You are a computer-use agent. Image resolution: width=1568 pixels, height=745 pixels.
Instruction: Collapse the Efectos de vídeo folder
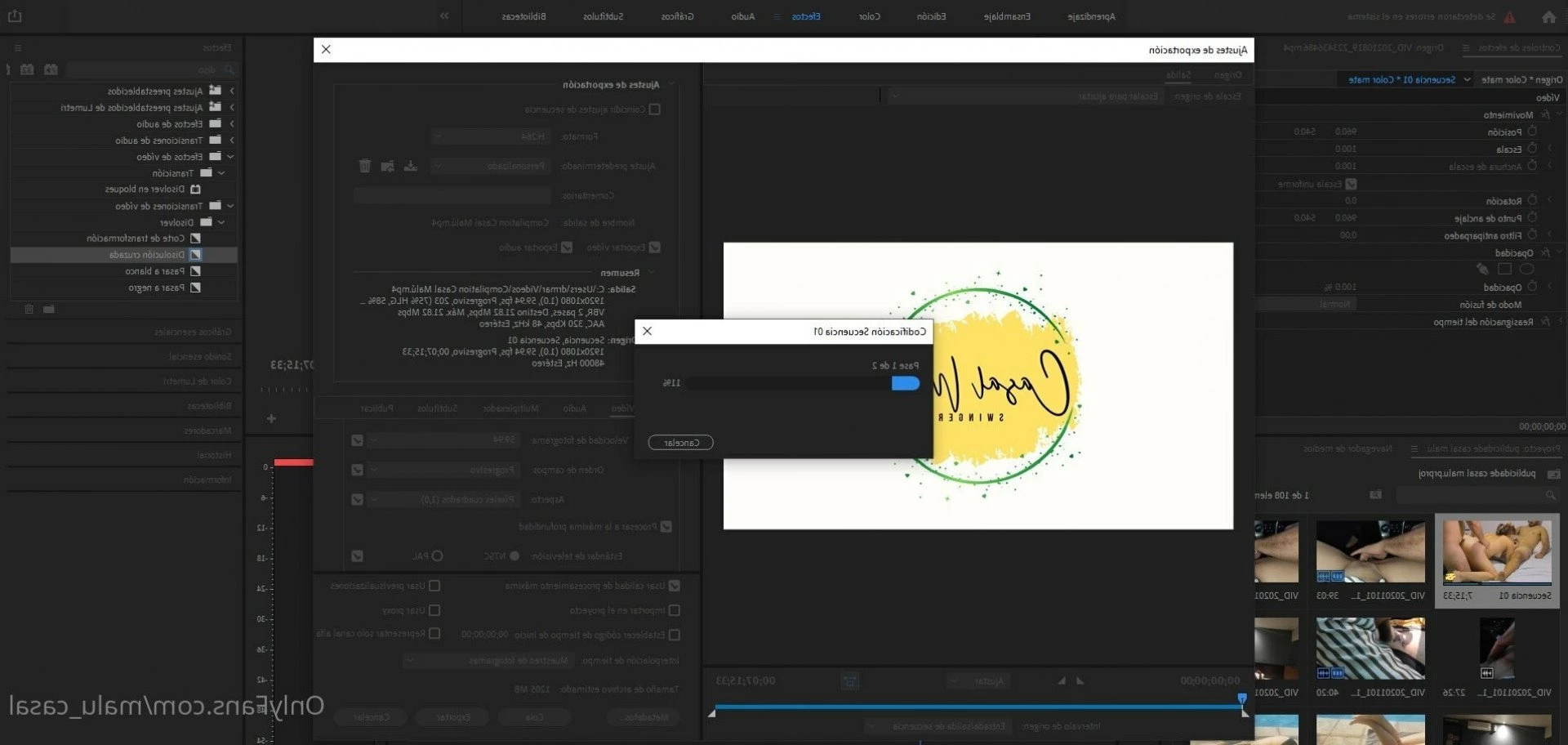pyautogui.click(x=230, y=157)
